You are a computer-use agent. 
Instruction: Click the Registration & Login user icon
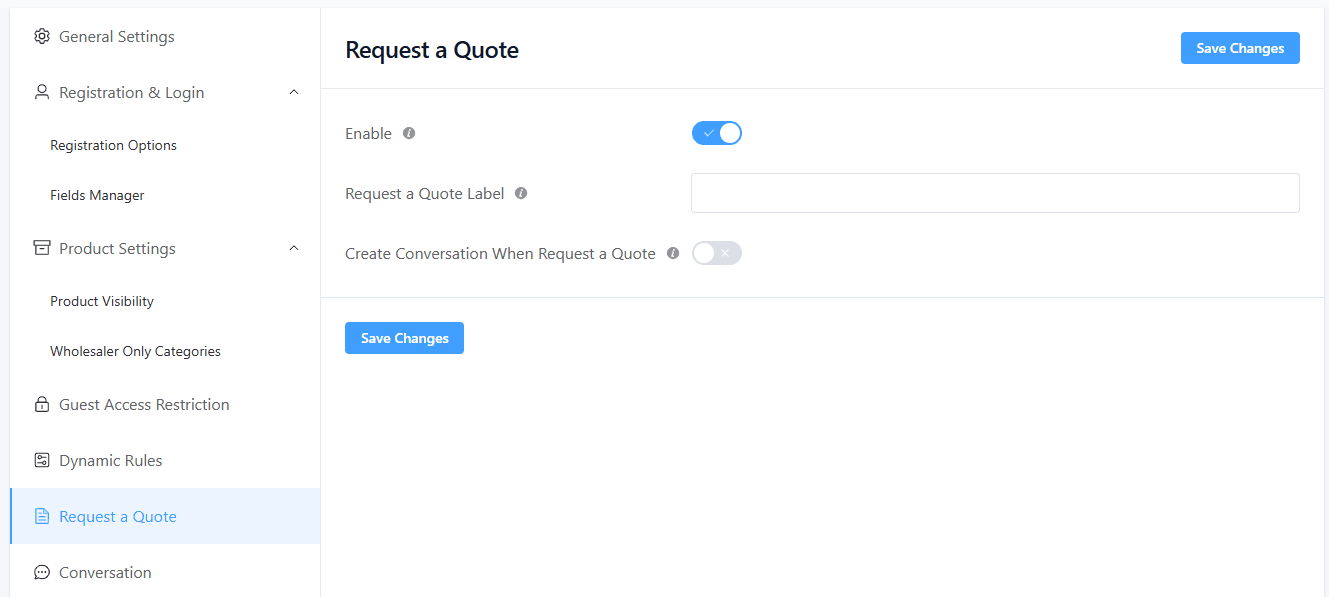pos(42,93)
